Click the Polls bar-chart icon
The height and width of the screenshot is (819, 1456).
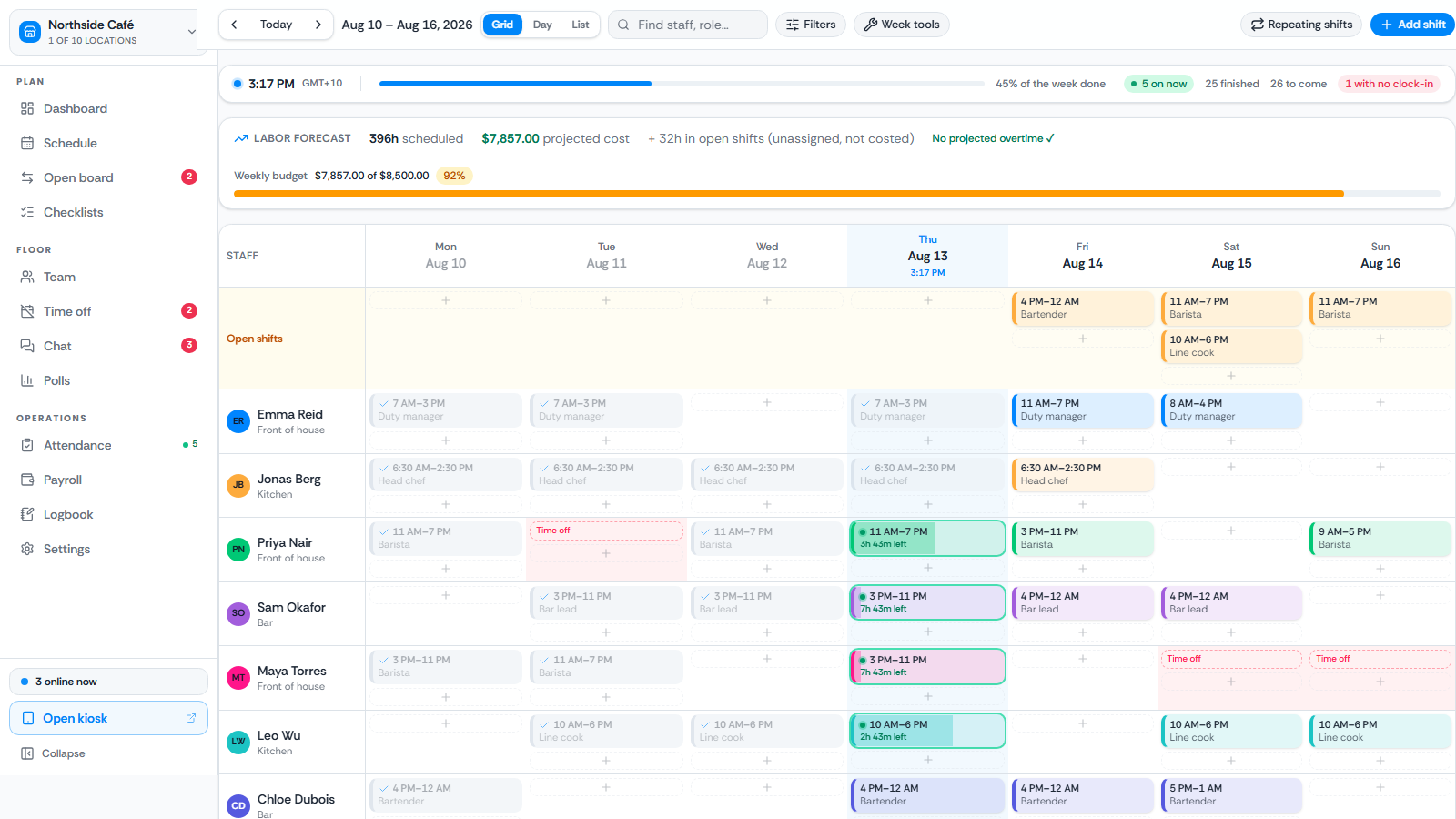27,380
